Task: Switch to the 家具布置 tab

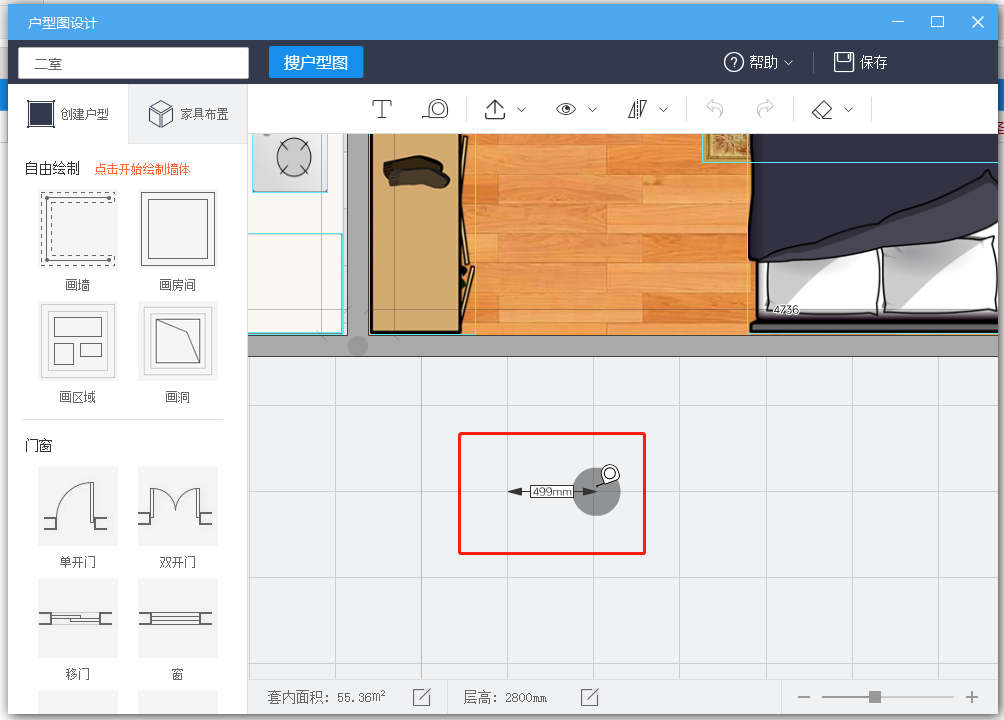Action: (189, 114)
